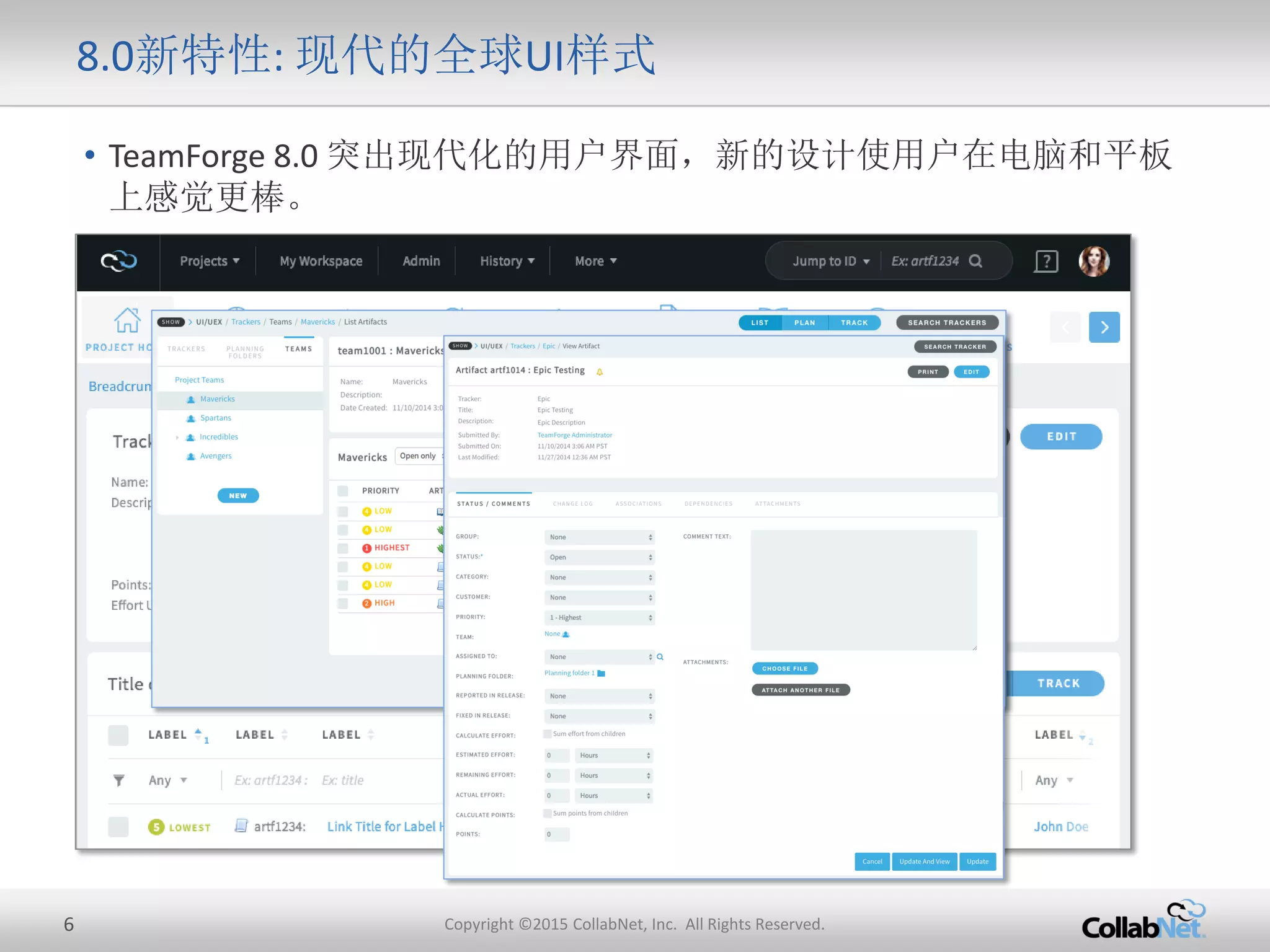Switch to the Associations tab
The image size is (1270, 952).
tap(639, 504)
